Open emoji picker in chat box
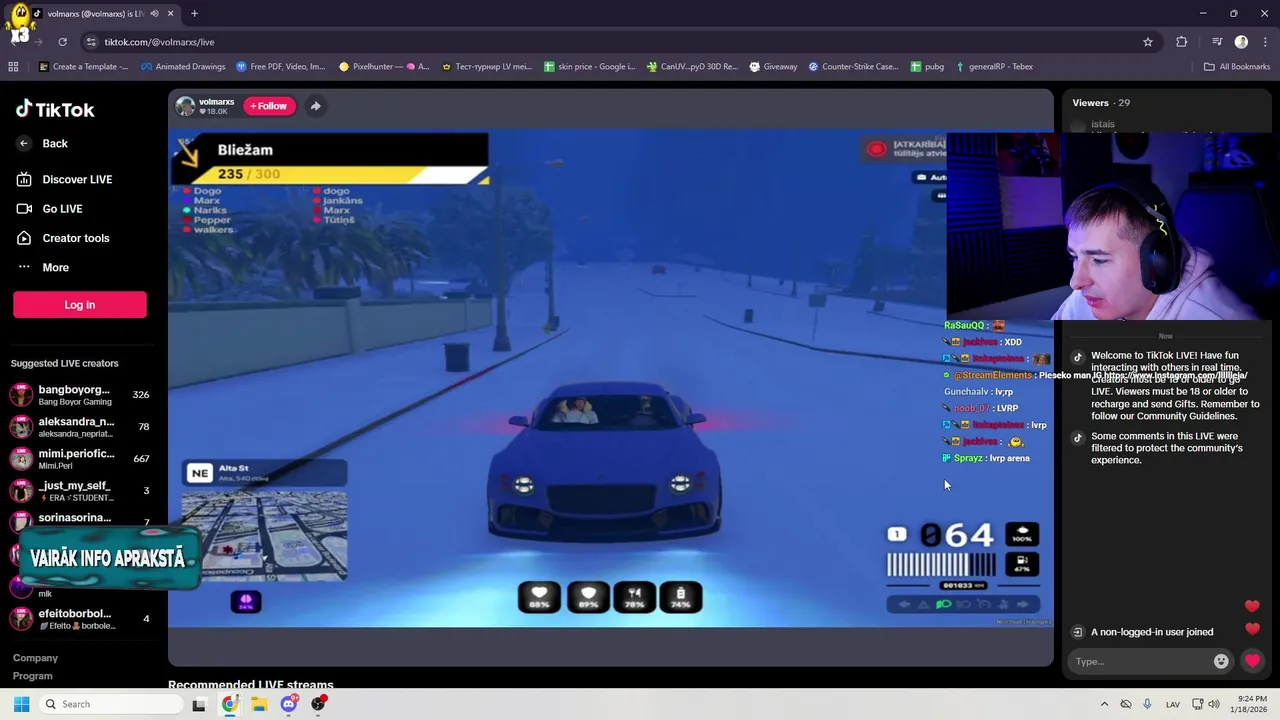 pos(1221,661)
